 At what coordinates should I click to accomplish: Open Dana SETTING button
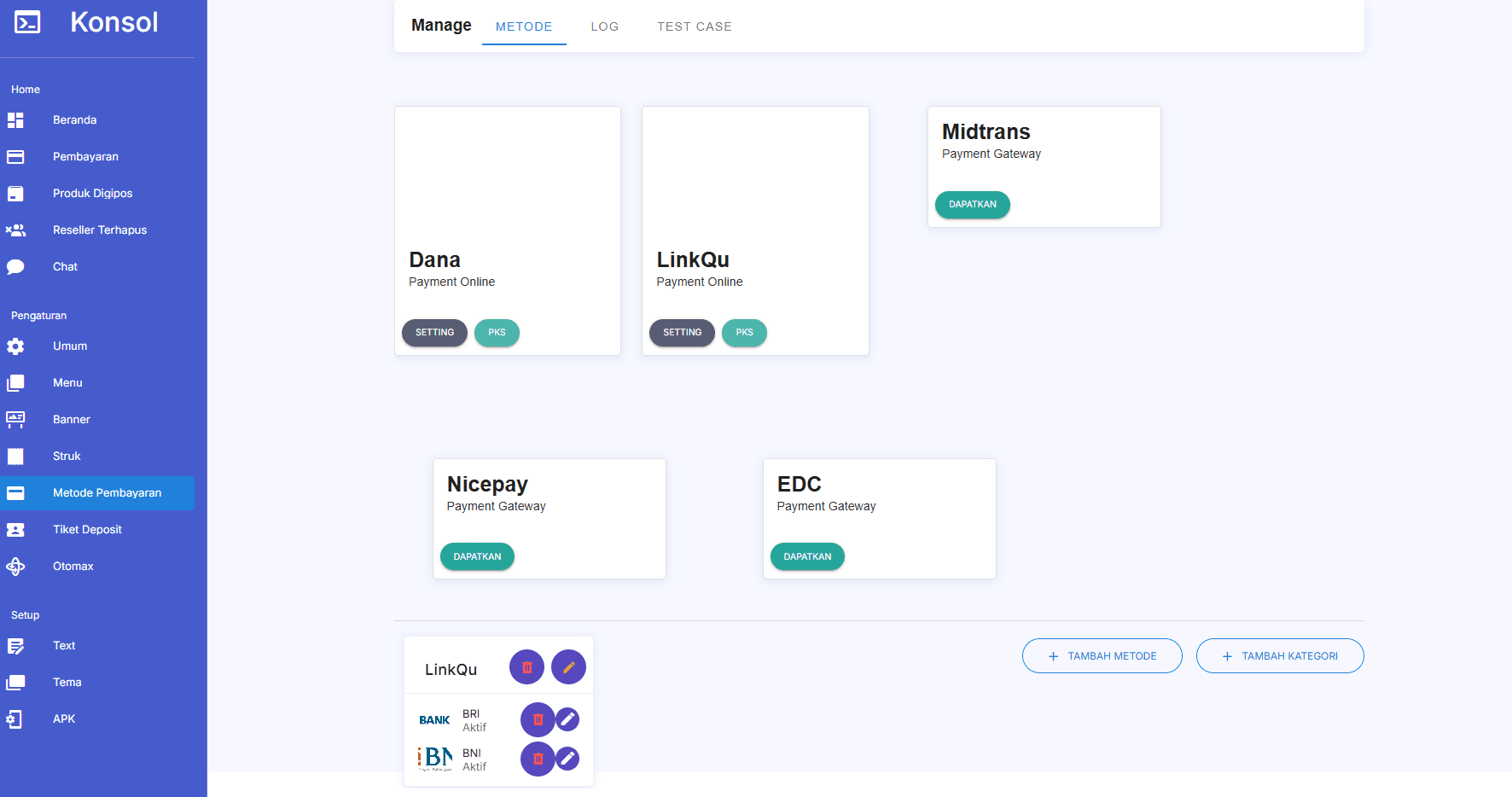pyautogui.click(x=434, y=333)
